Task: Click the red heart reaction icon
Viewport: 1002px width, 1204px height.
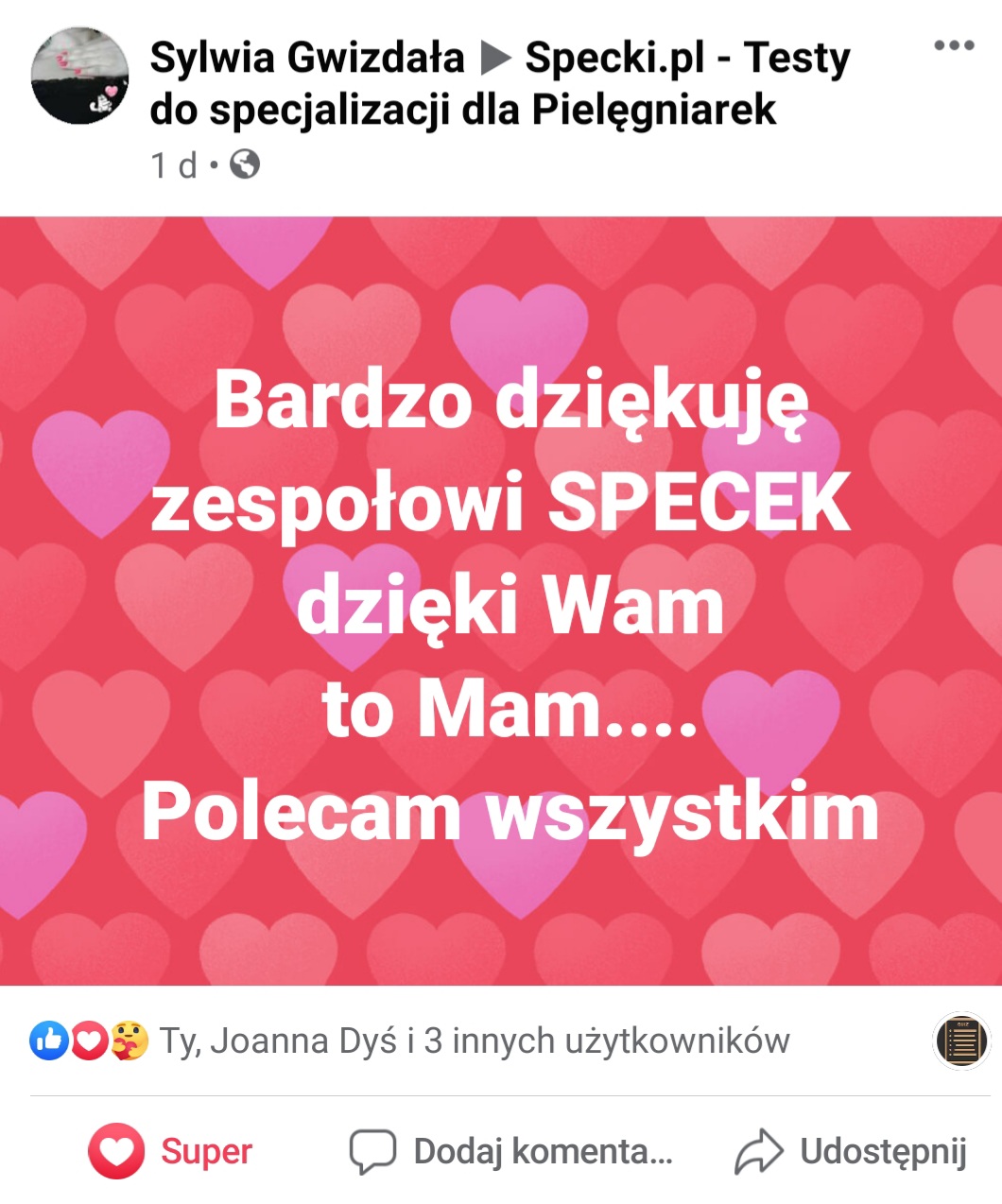Action: tap(88, 1041)
